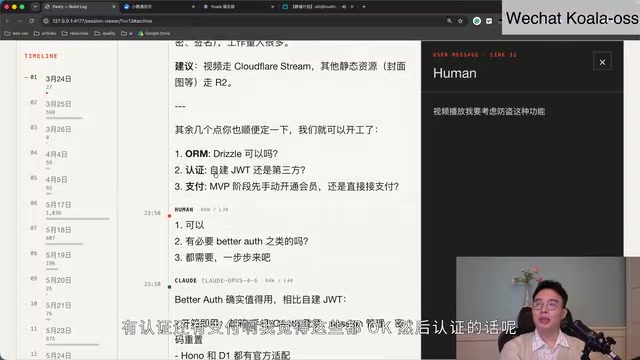Open the Google Drive bookmark
This screenshot has height=360, width=640.
154,33
